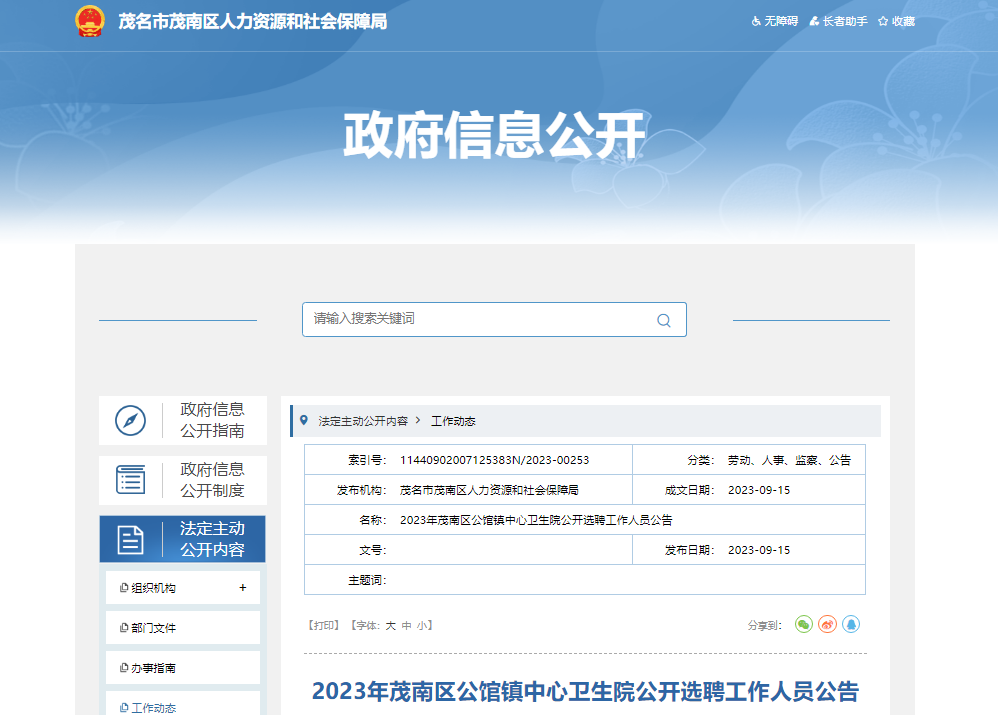Set font size to 小
The height and width of the screenshot is (715, 998).
(422, 625)
